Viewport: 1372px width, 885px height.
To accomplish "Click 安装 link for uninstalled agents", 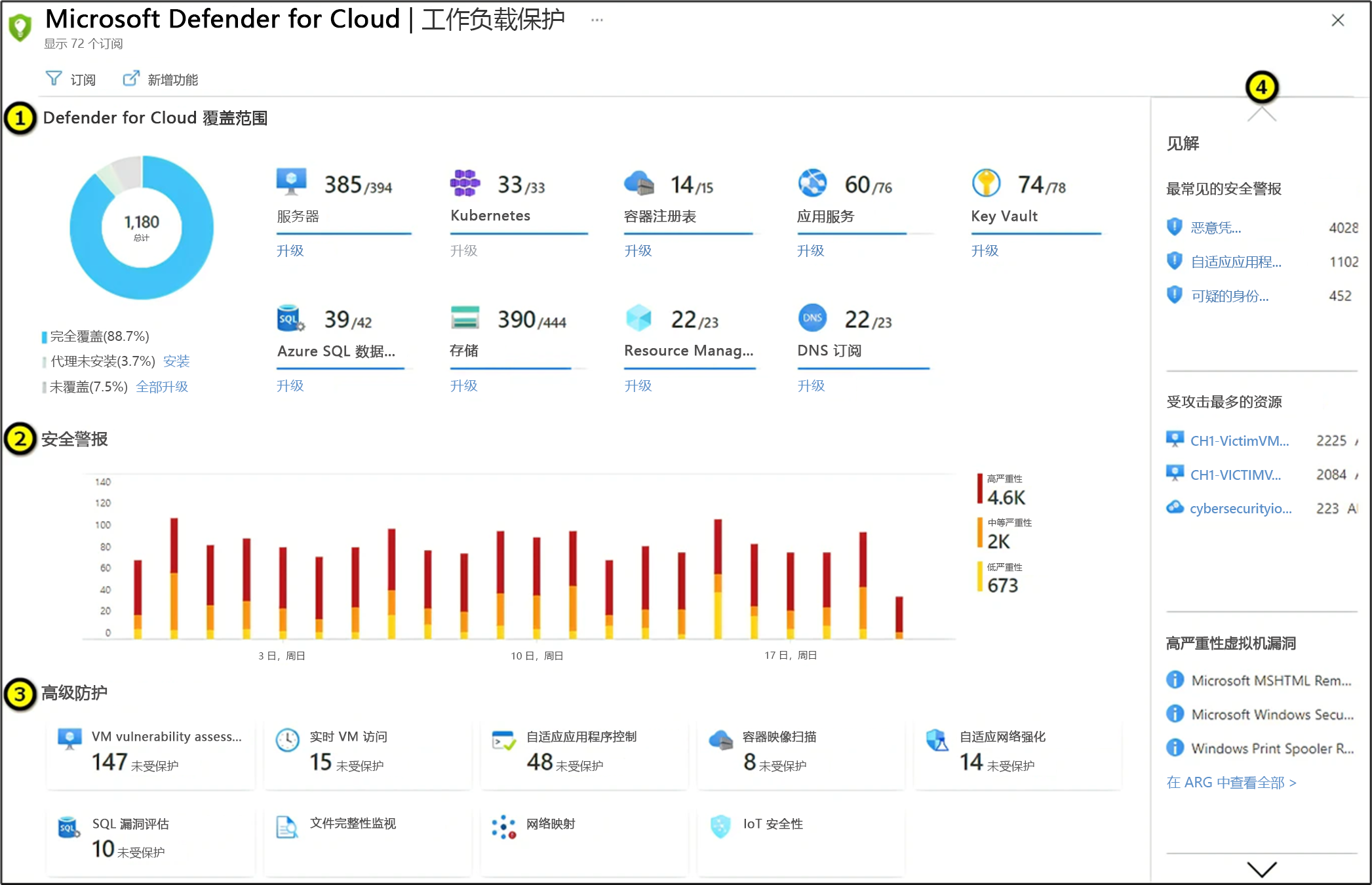I will (x=176, y=361).
